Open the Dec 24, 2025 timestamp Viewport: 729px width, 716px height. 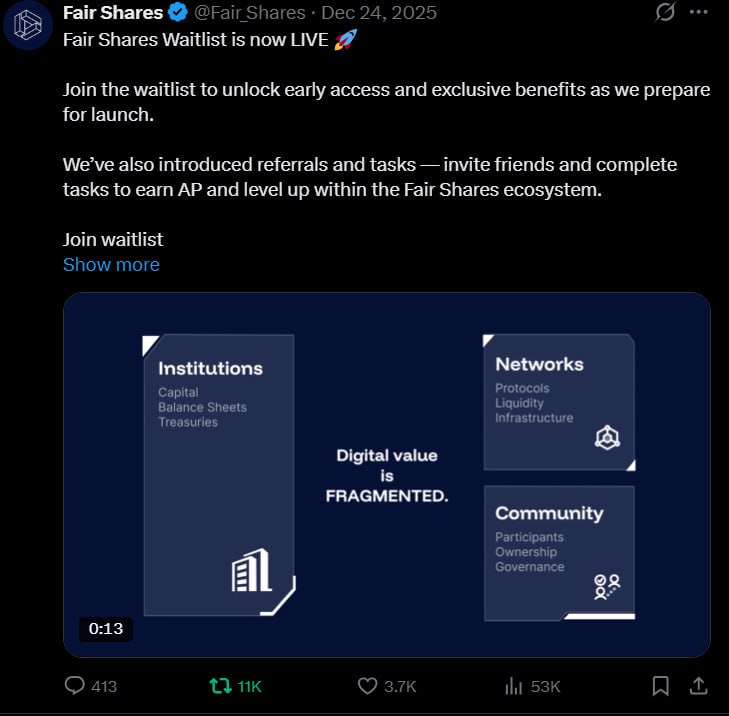(x=379, y=13)
